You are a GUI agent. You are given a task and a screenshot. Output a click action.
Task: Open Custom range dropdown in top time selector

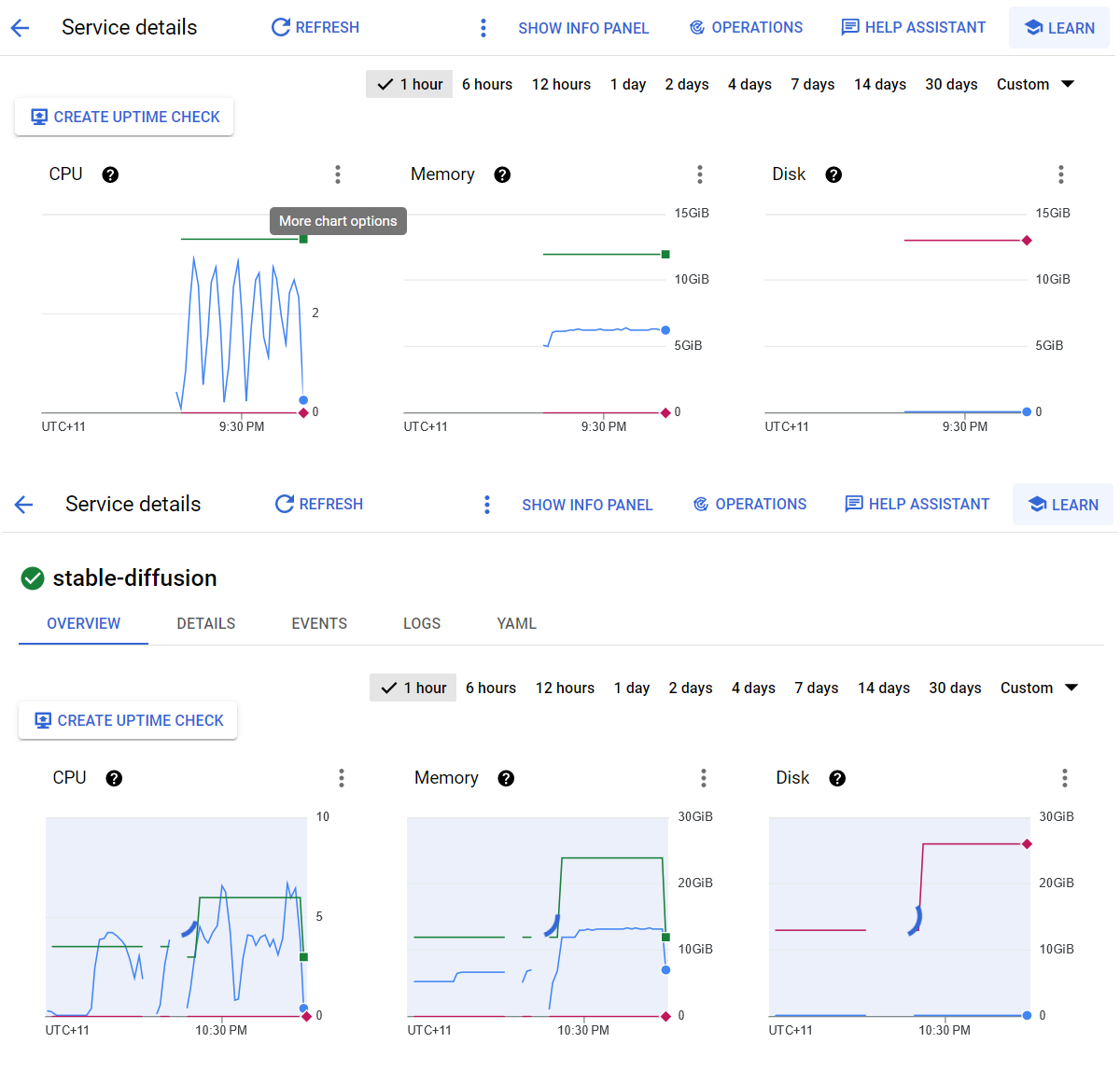[1035, 84]
